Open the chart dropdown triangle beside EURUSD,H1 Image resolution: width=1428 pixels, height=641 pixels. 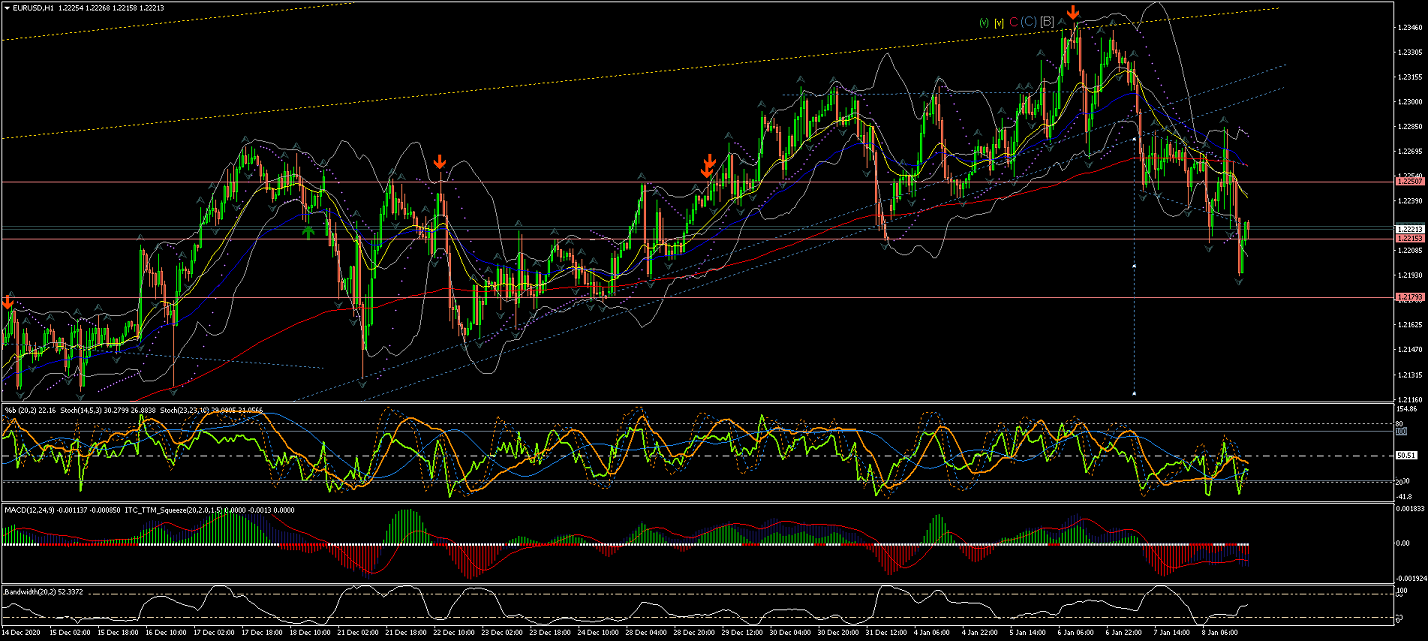[7, 7]
